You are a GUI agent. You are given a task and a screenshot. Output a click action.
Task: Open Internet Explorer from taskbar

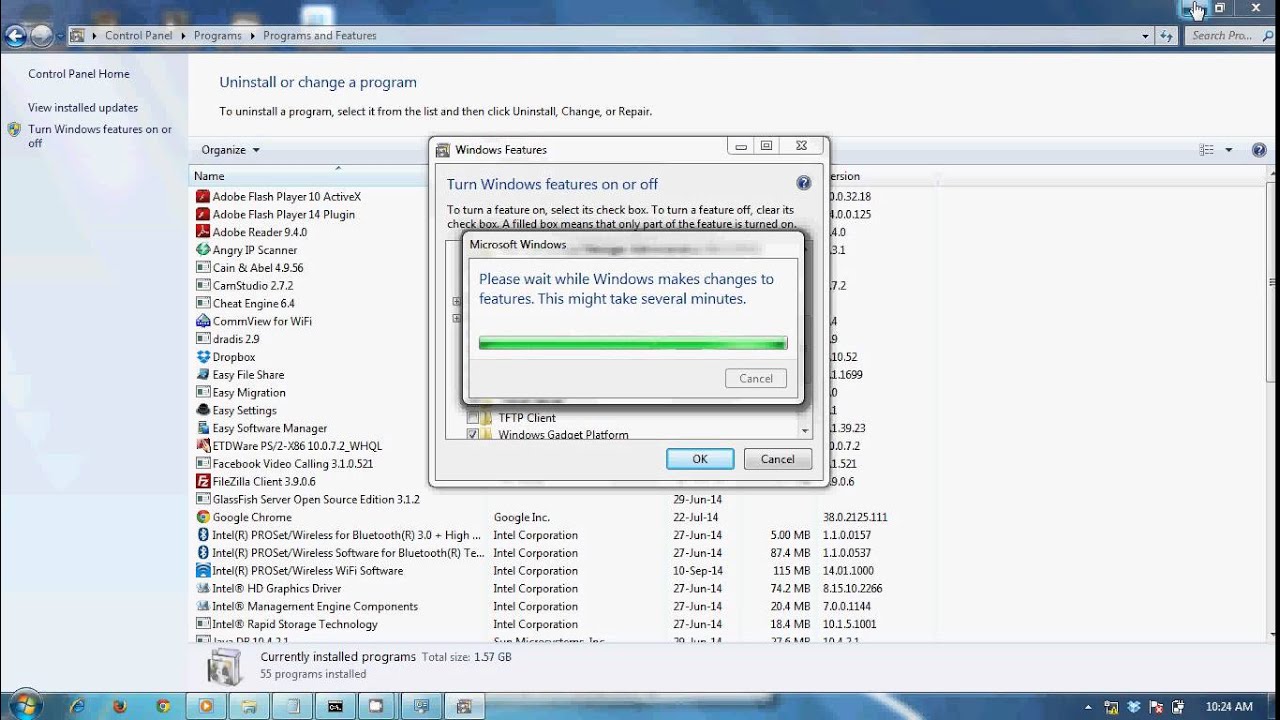[x=77, y=706]
